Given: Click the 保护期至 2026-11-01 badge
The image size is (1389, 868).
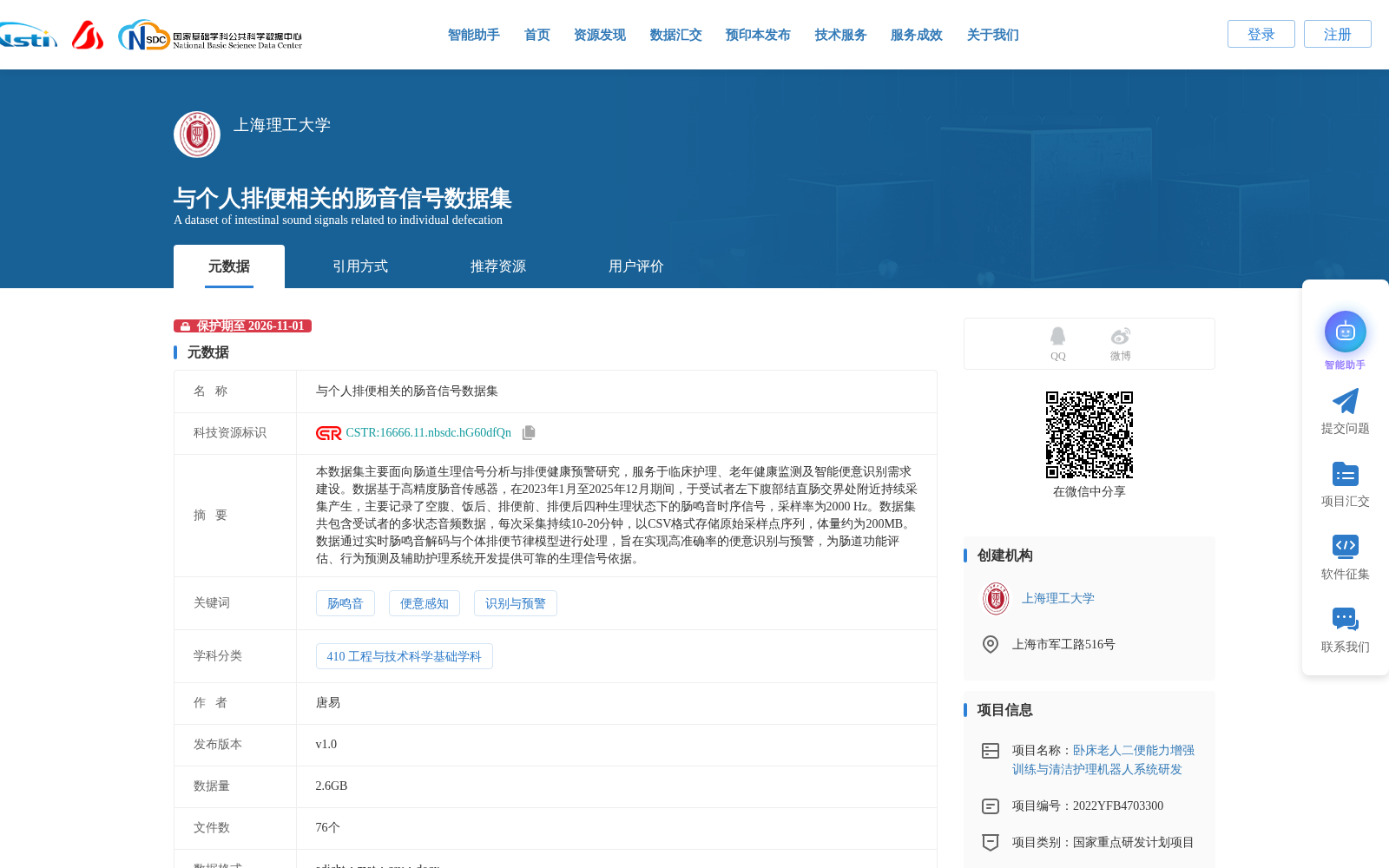Looking at the screenshot, I should tap(242, 326).
